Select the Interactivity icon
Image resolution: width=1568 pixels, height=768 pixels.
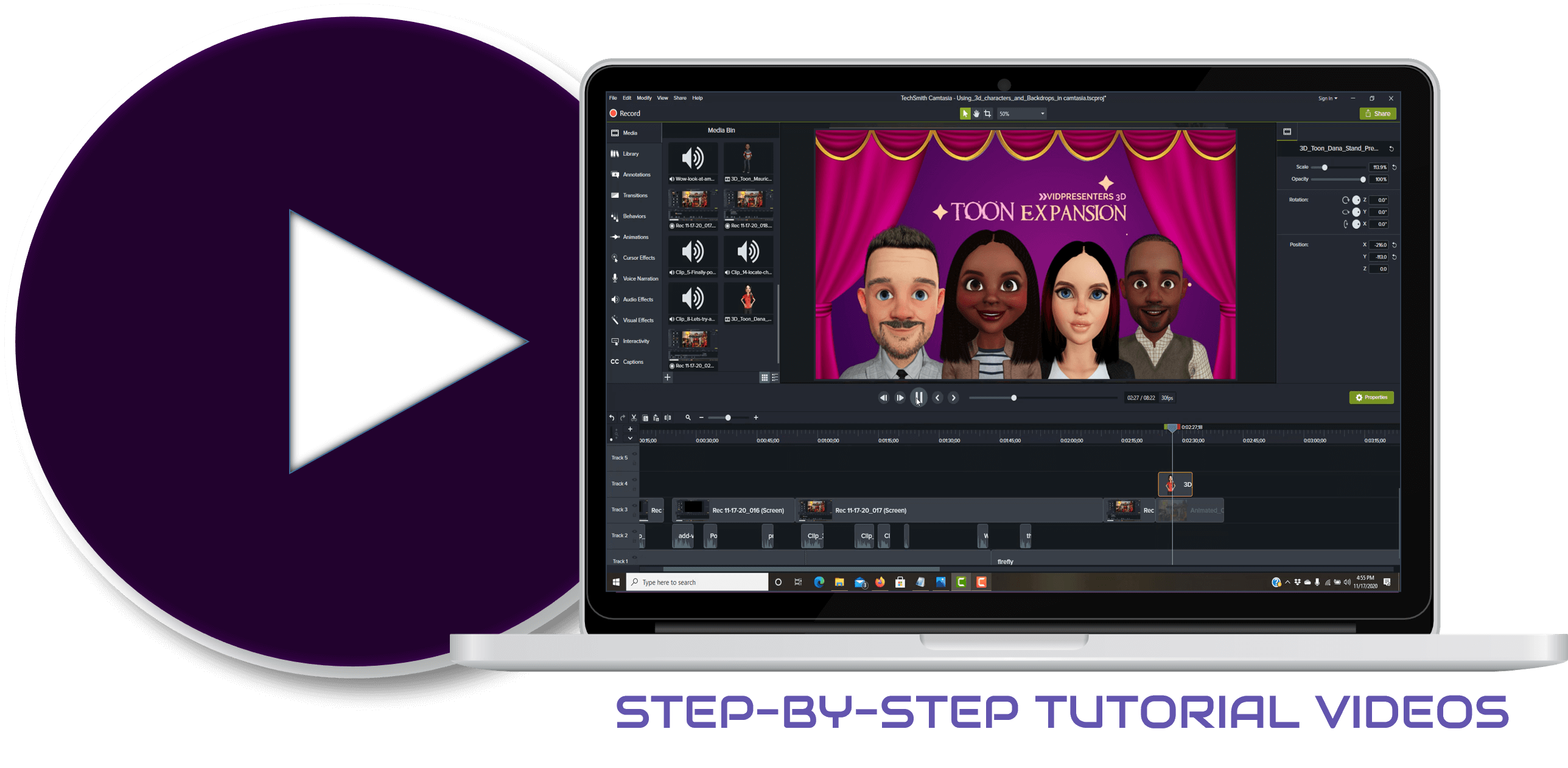[615, 341]
